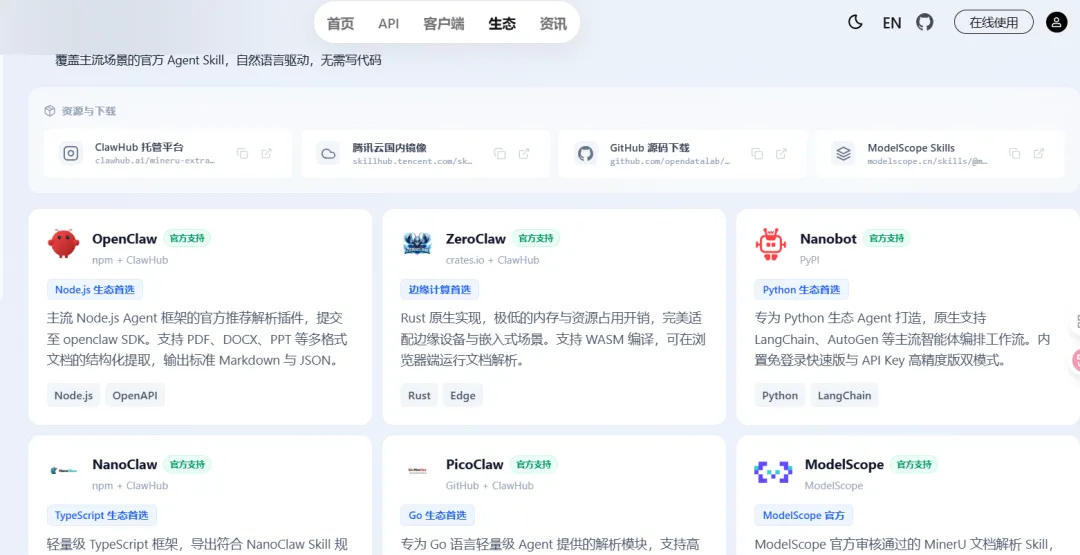Click the cloud icon for 腾讯云国内镜像
The image size is (1080, 555).
(x=329, y=154)
